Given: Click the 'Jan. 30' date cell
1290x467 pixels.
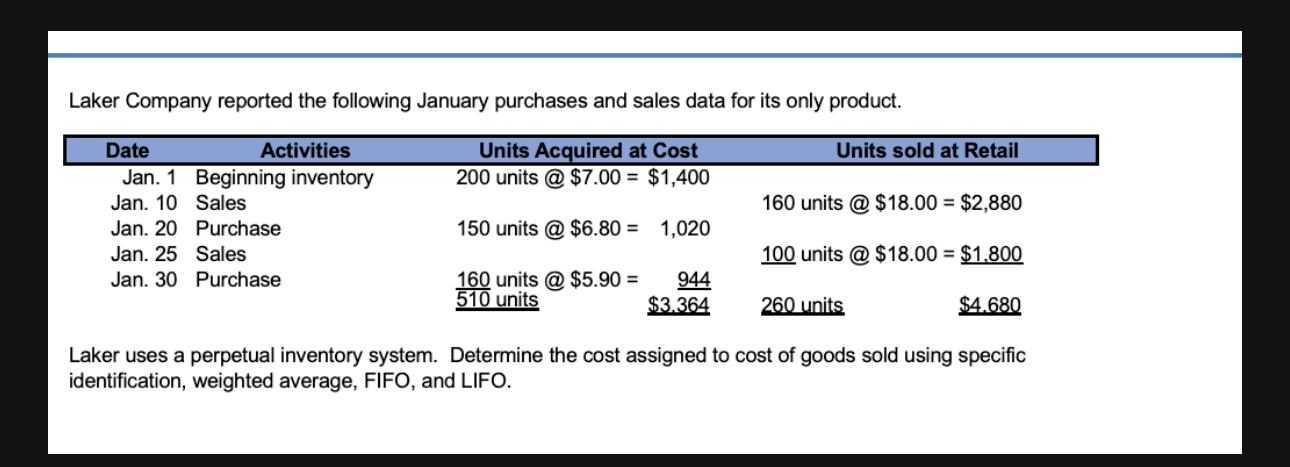Looking at the screenshot, I should (x=144, y=279).
